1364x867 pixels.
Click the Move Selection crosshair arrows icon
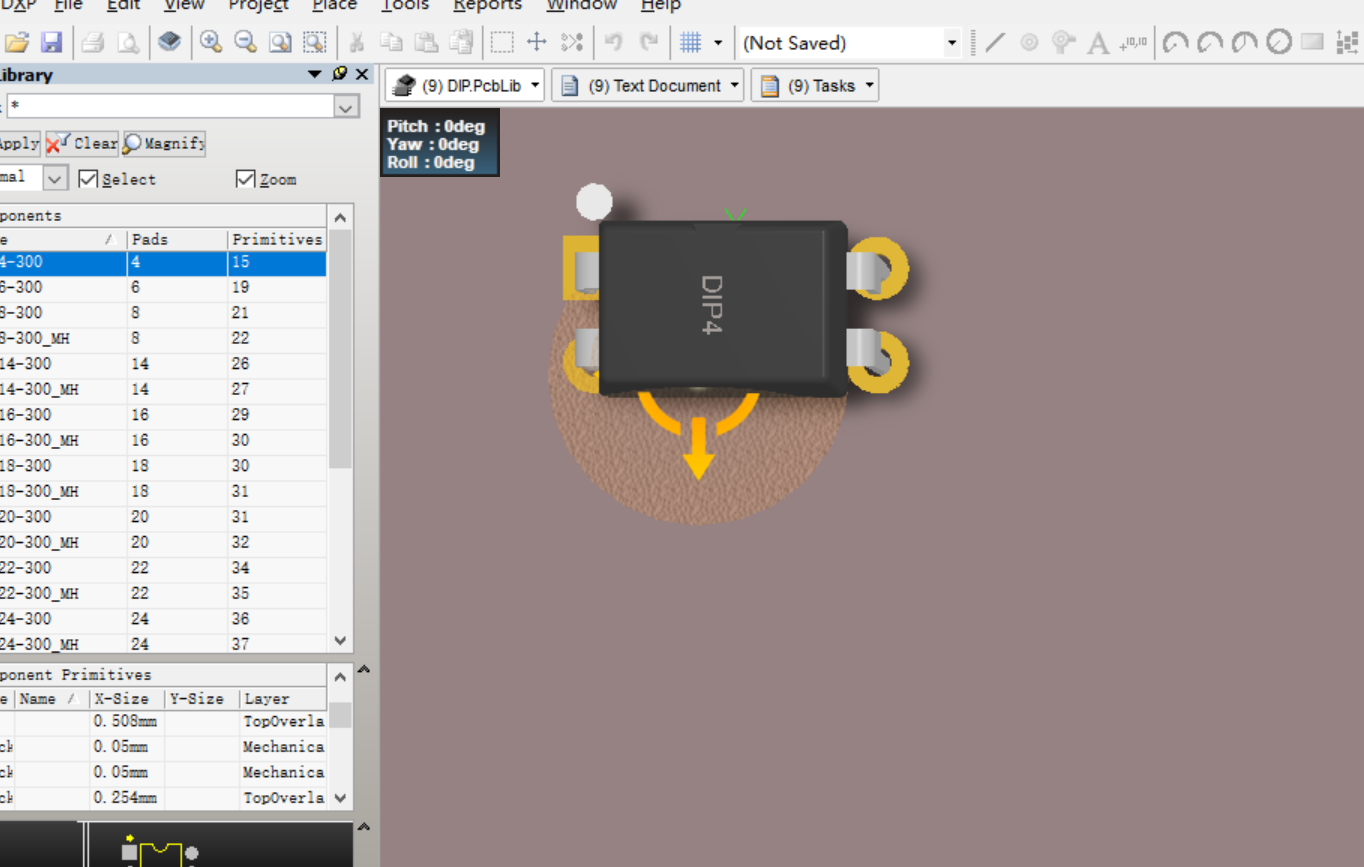(x=537, y=42)
